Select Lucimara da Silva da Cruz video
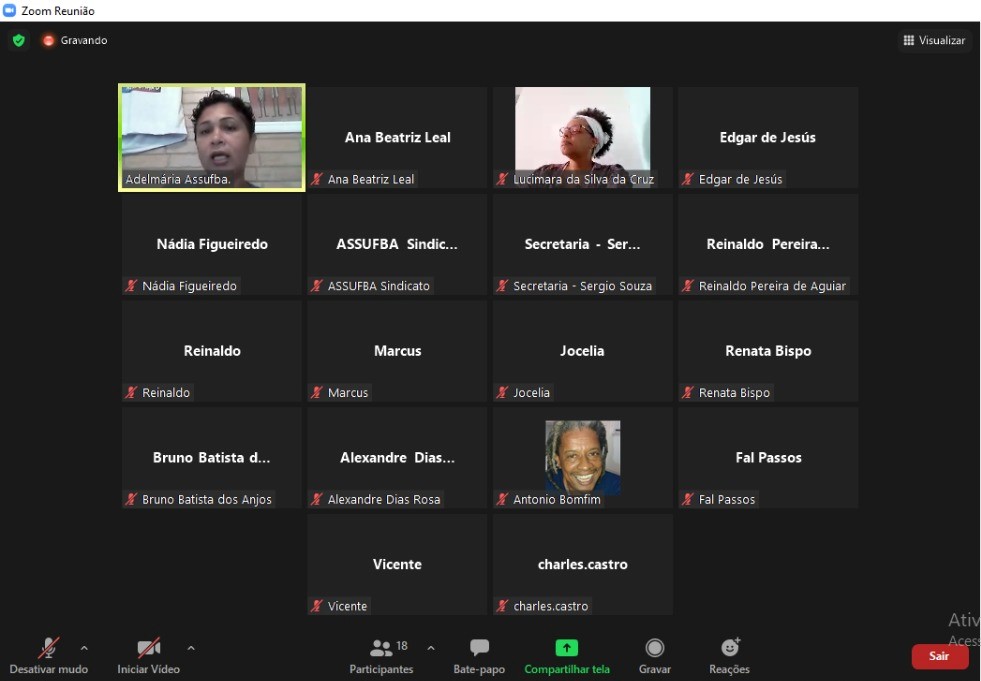981x681 pixels. 582,137
